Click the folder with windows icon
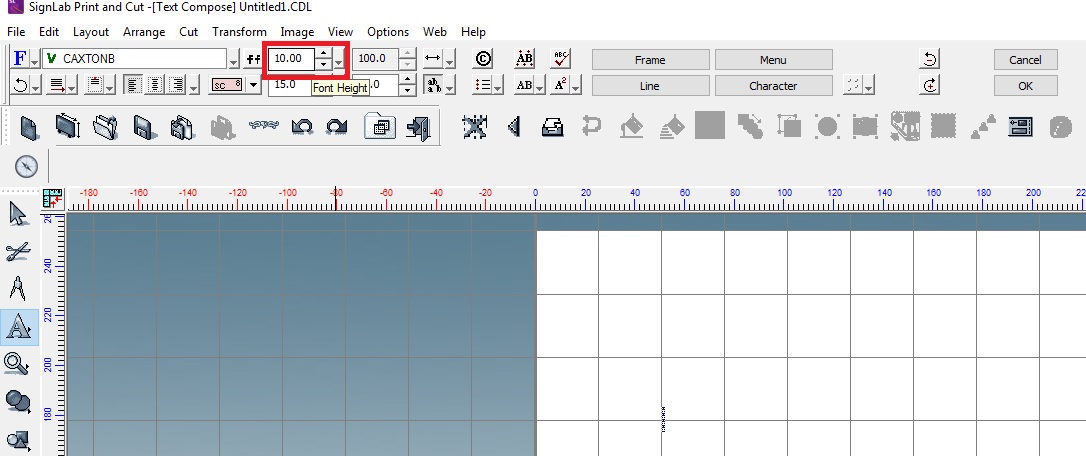 [x=380, y=127]
